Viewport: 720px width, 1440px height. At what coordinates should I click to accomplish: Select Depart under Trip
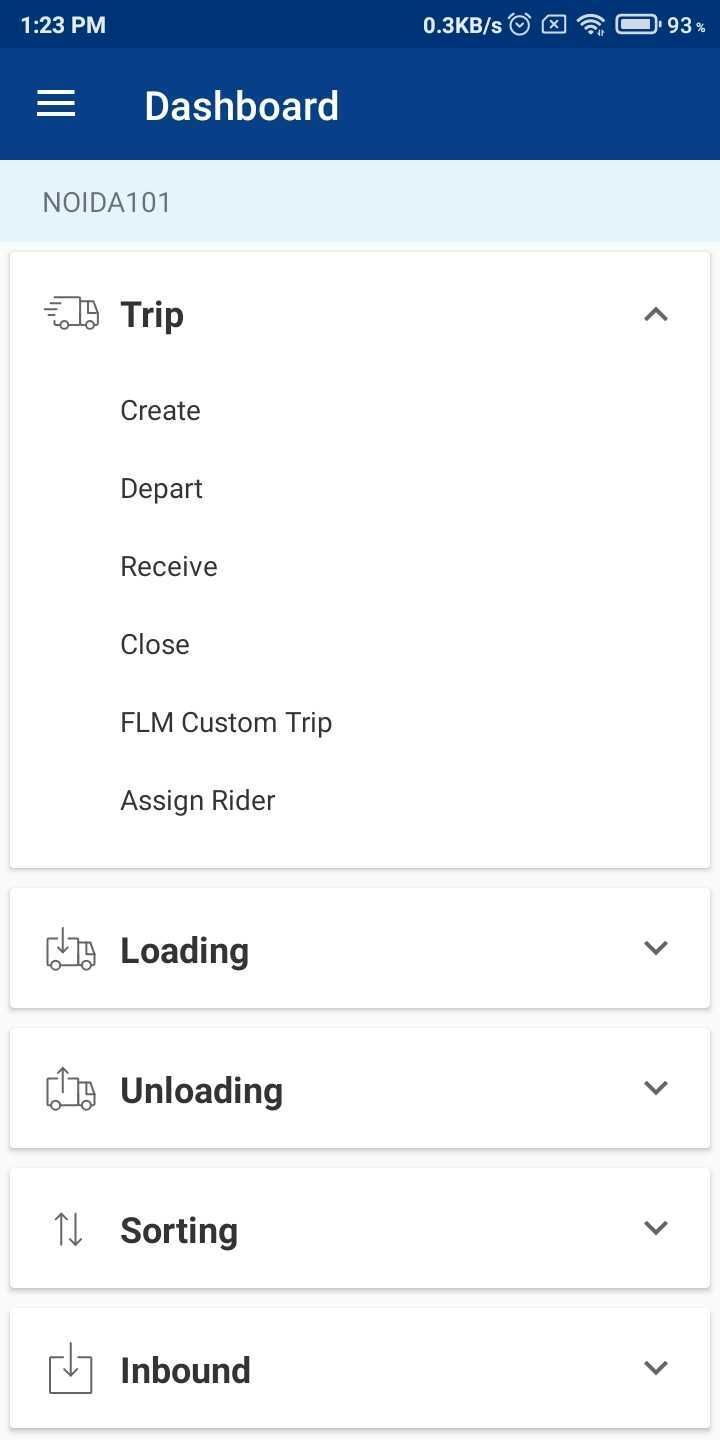[x=161, y=489]
